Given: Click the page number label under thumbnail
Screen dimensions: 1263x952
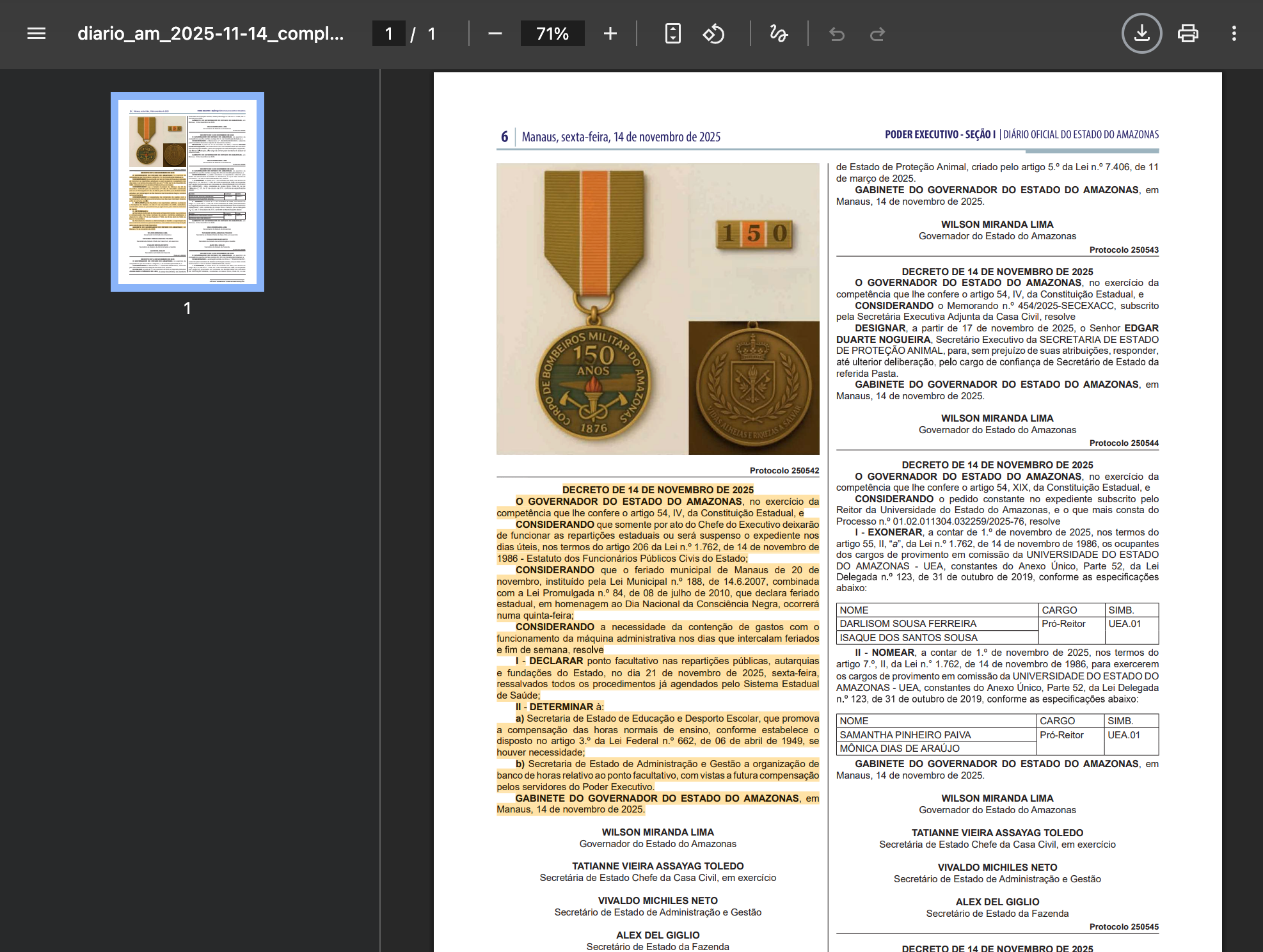Looking at the screenshot, I should (x=187, y=308).
